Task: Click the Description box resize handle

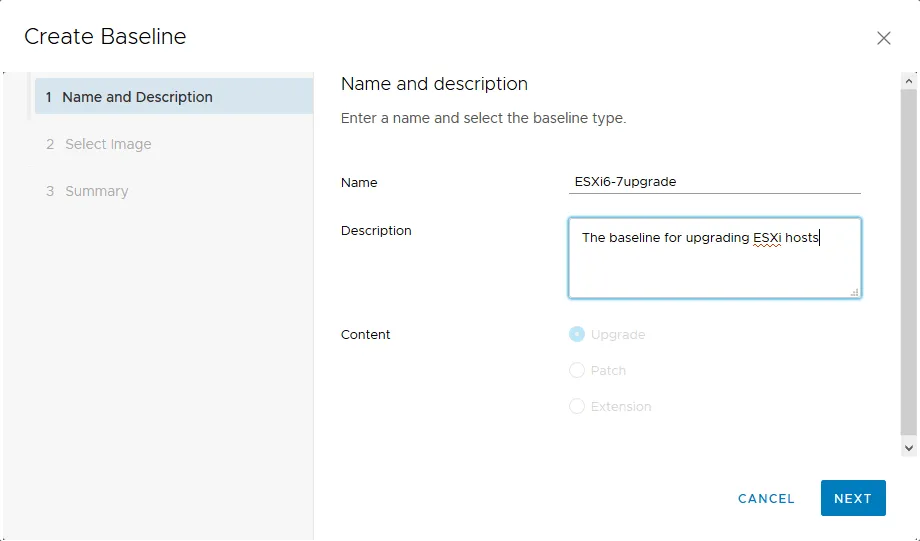Action: (854, 292)
